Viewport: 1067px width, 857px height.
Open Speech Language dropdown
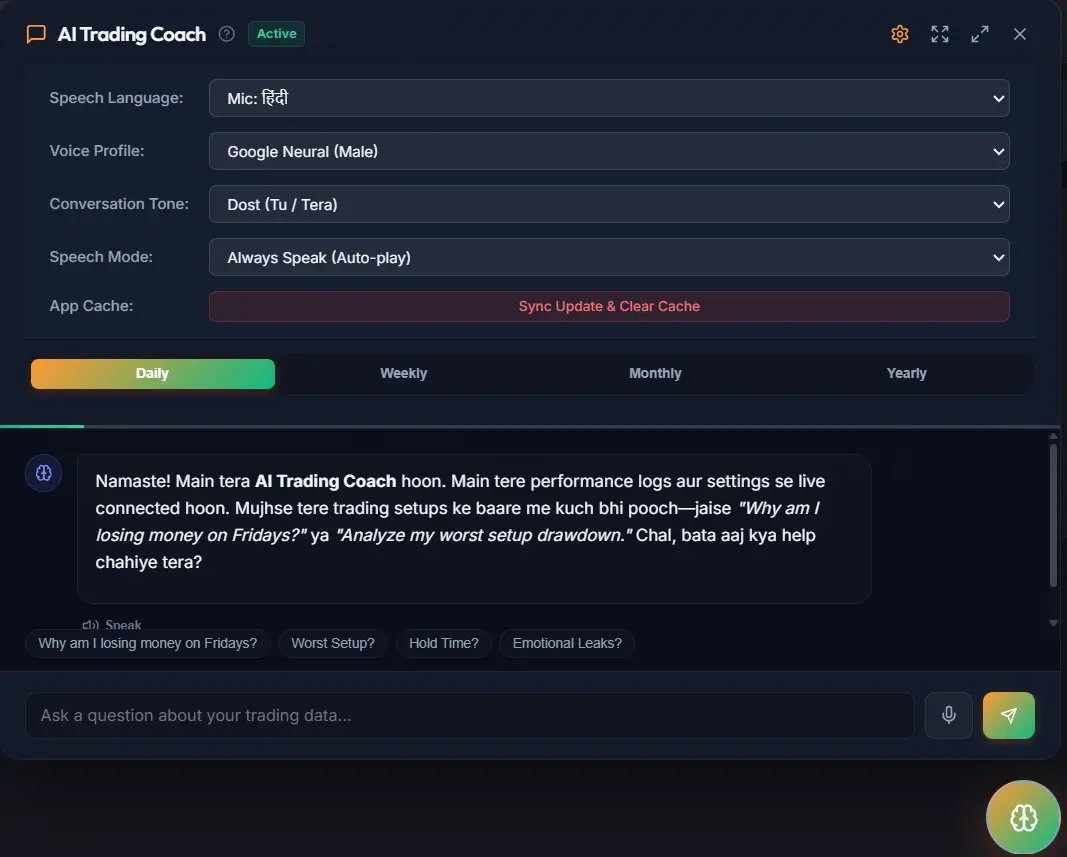coord(609,98)
